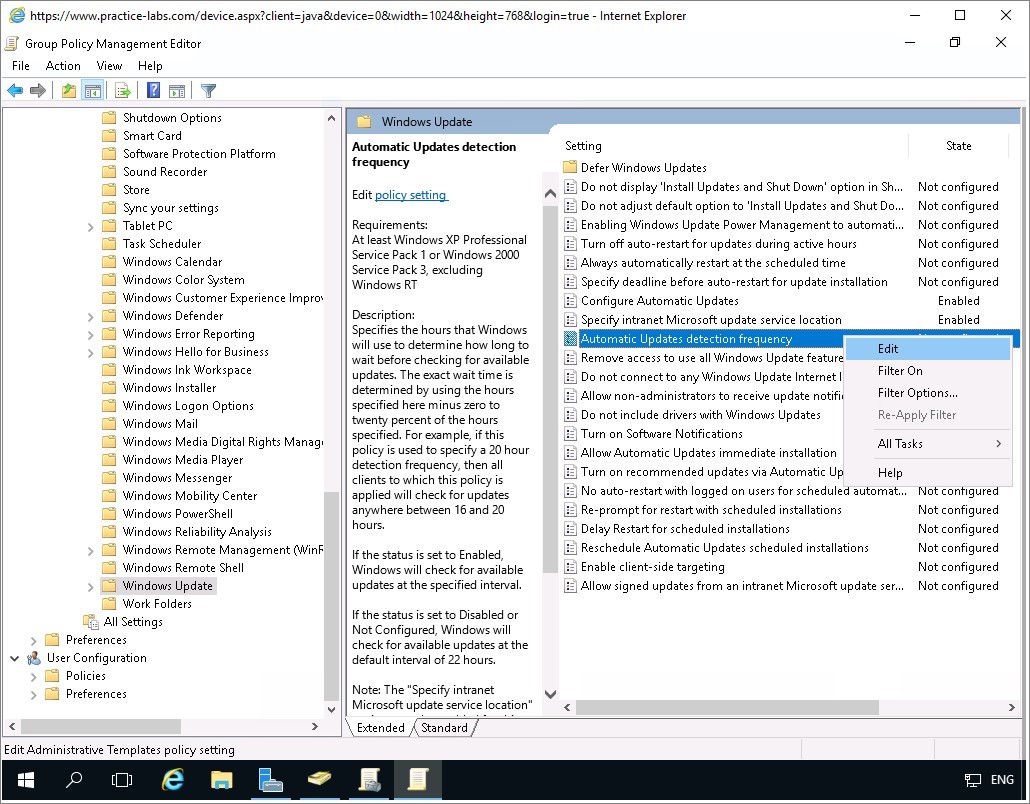Choose Edit from the context menu

coord(888,349)
